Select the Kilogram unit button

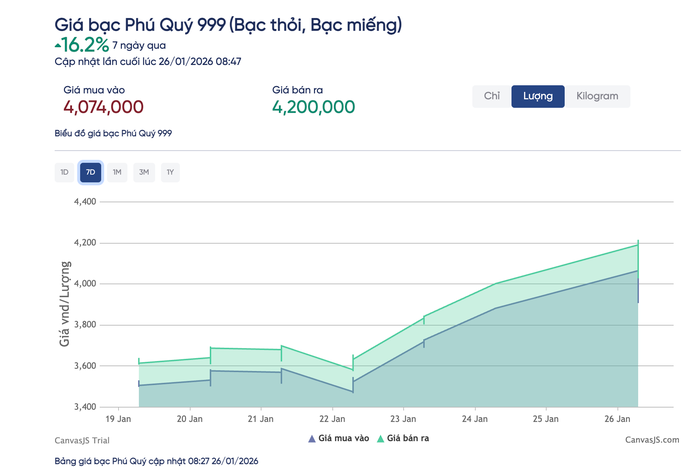click(598, 96)
